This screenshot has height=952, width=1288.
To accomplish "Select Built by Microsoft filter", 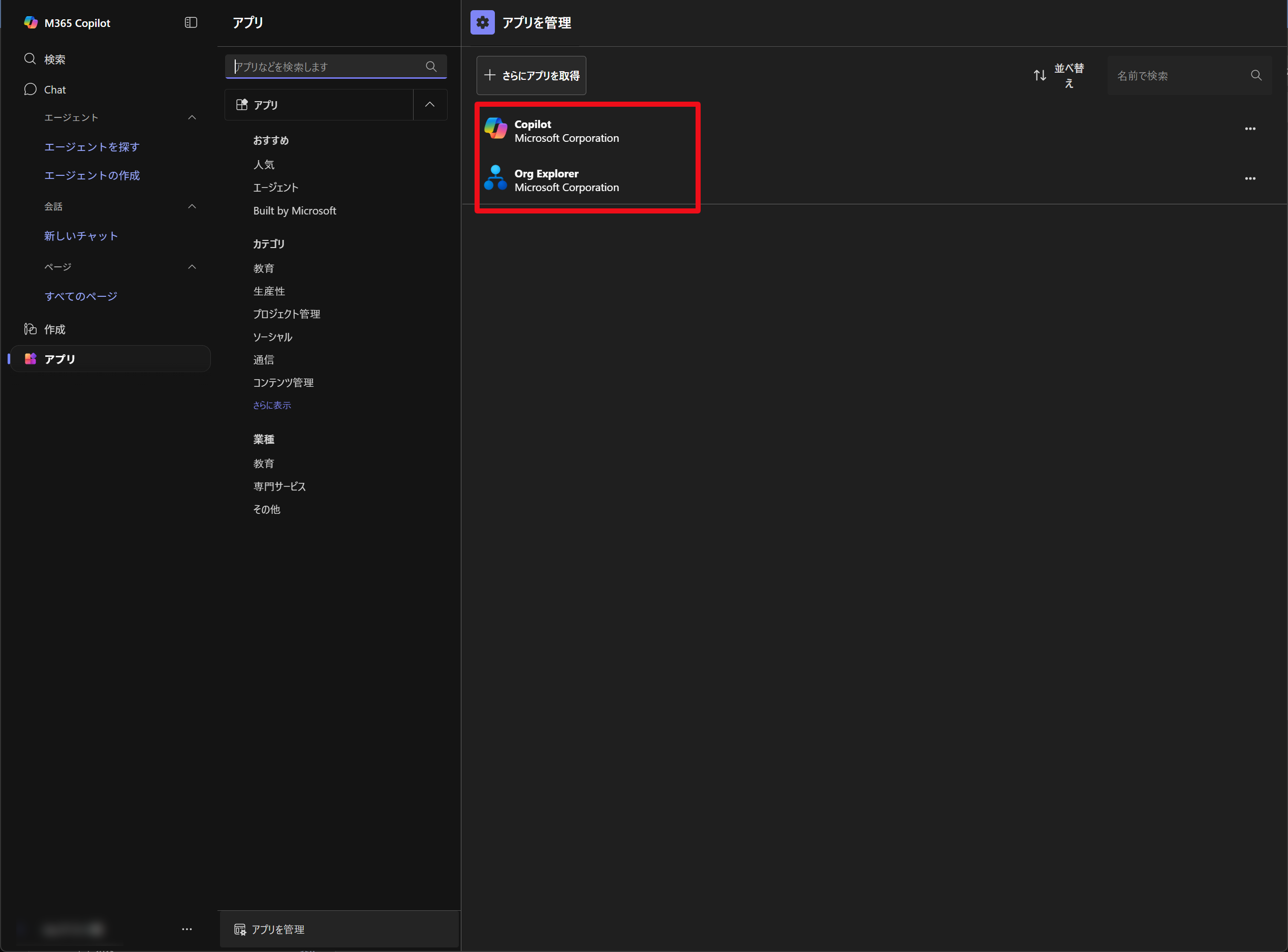I will point(294,211).
